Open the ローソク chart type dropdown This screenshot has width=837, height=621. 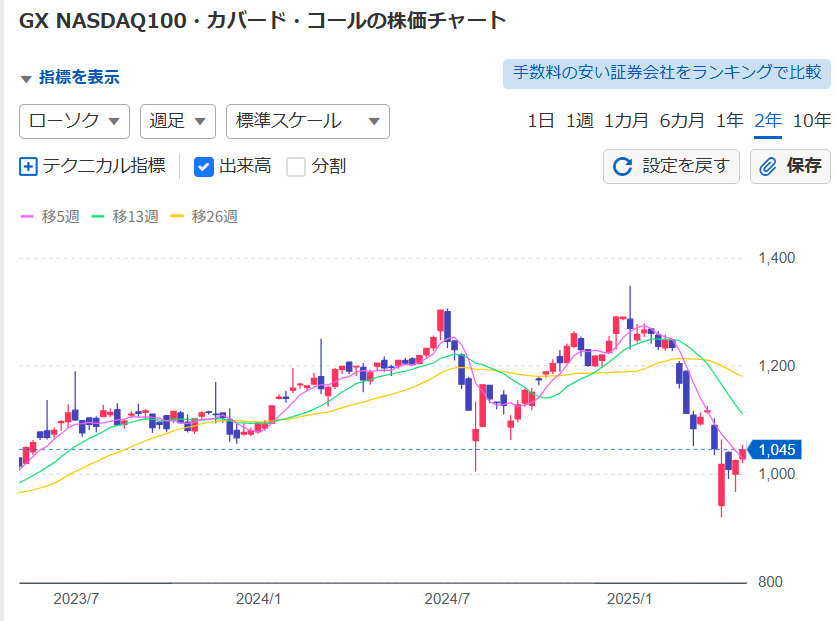(74, 121)
